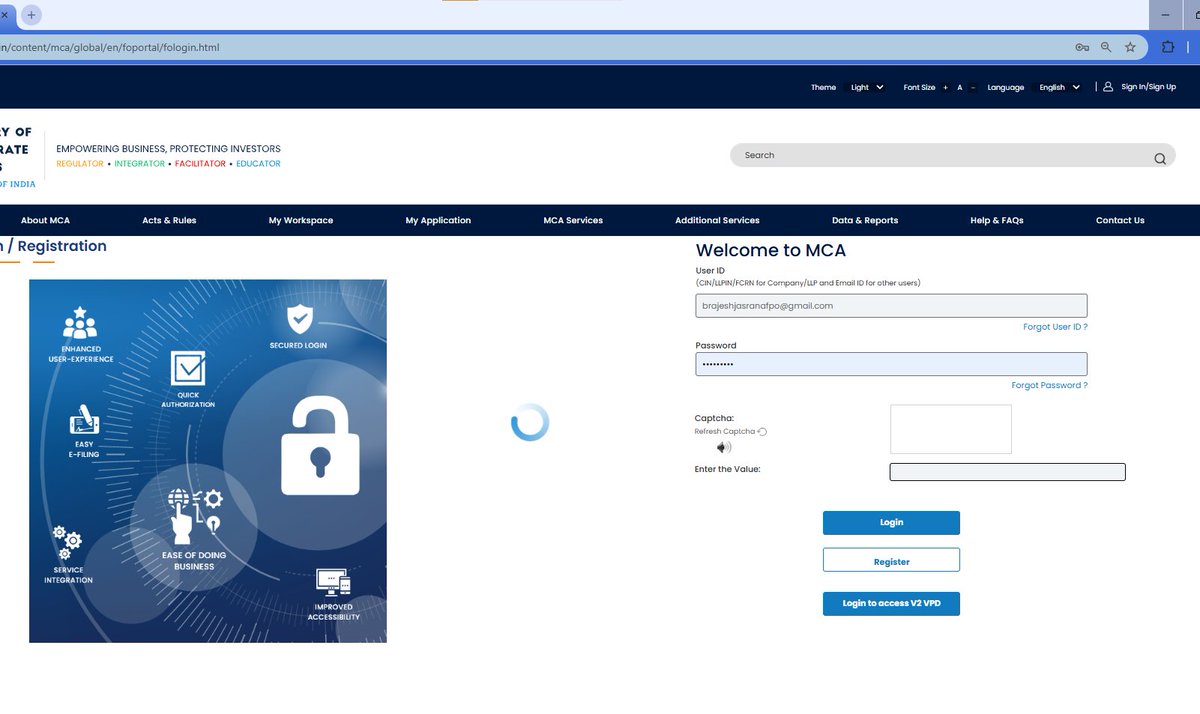The width and height of the screenshot is (1200, 714).
Task: Click the Forgot Password link
Action: pyautogui.click(x=1049, y=385)
